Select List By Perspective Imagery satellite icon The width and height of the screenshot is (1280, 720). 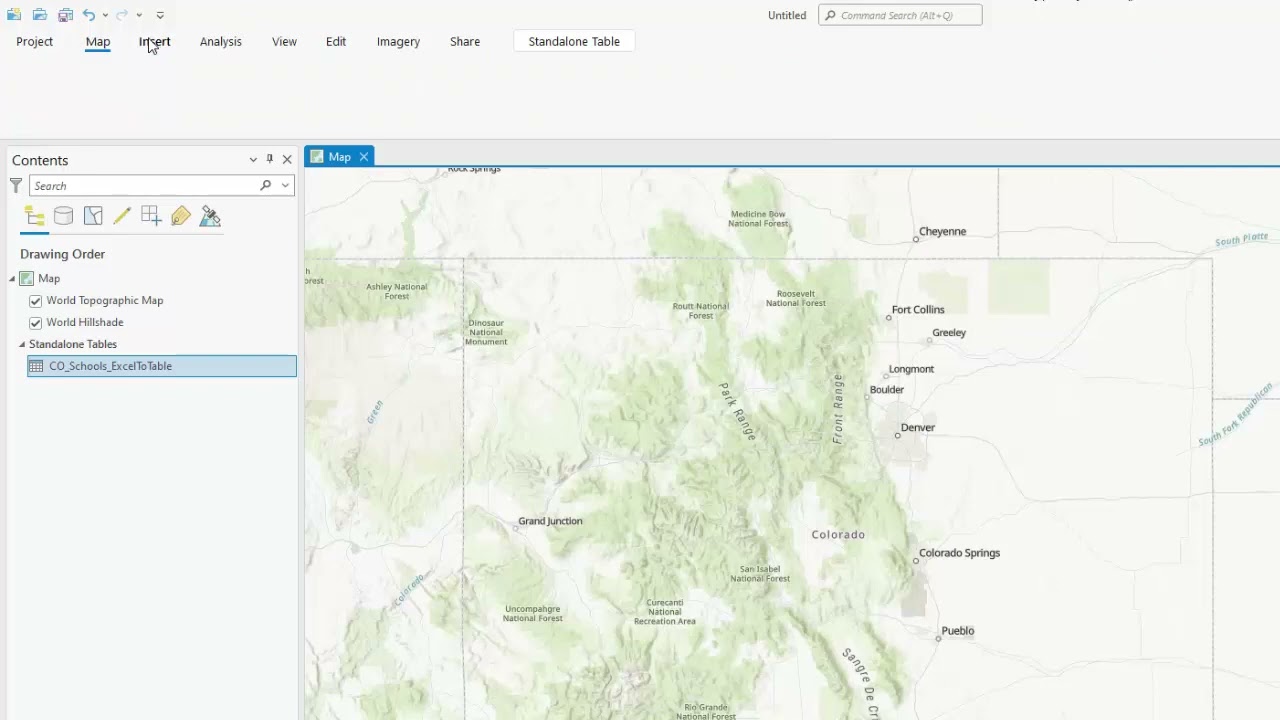tap(210, 216)
